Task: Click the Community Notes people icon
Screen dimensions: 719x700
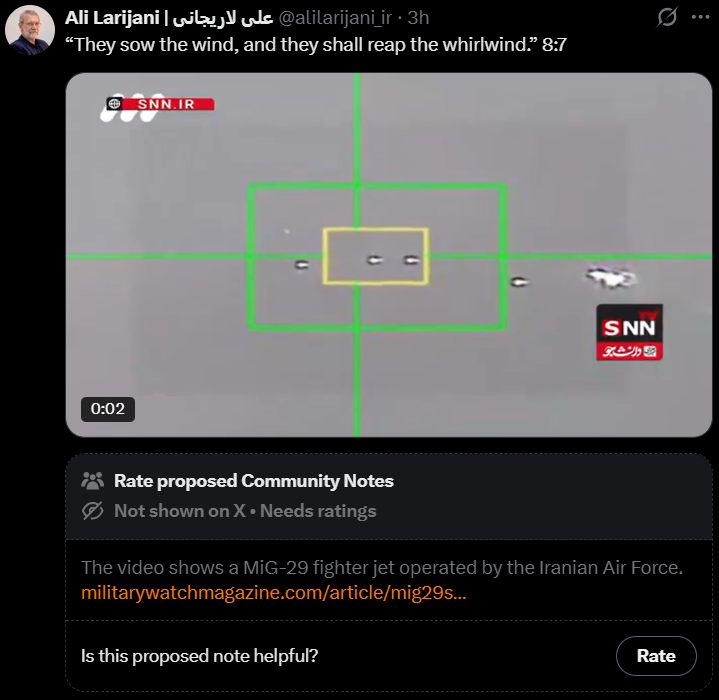Action: (x=93, y=481)
